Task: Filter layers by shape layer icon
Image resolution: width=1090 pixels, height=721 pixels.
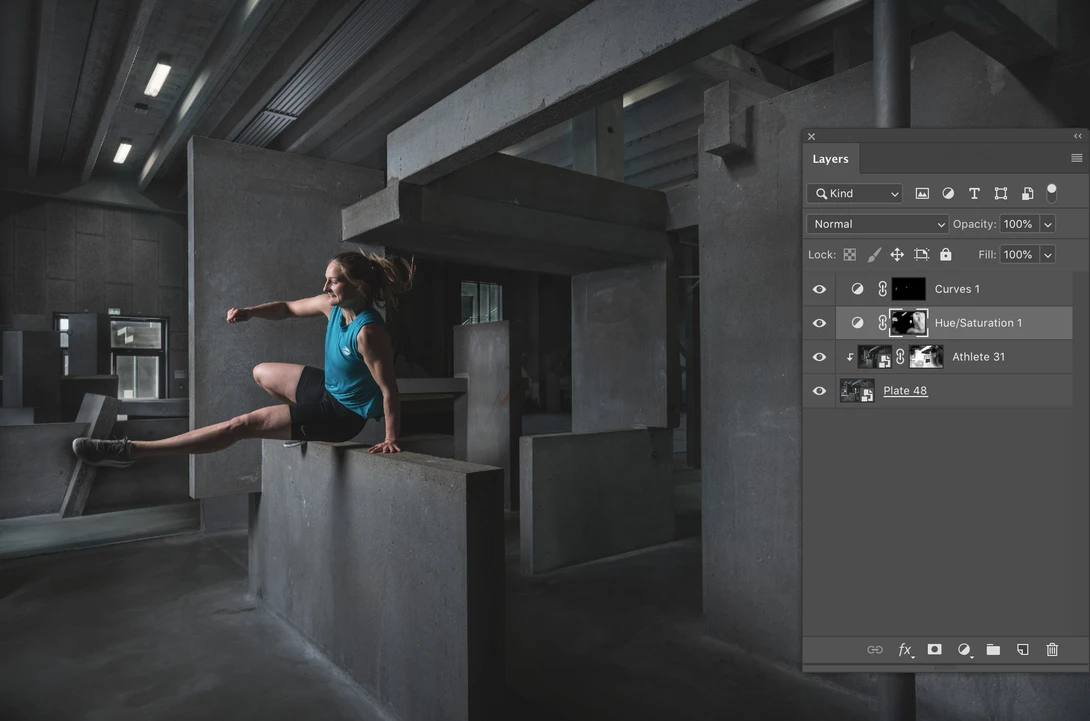Action: tap(1000, 193)
